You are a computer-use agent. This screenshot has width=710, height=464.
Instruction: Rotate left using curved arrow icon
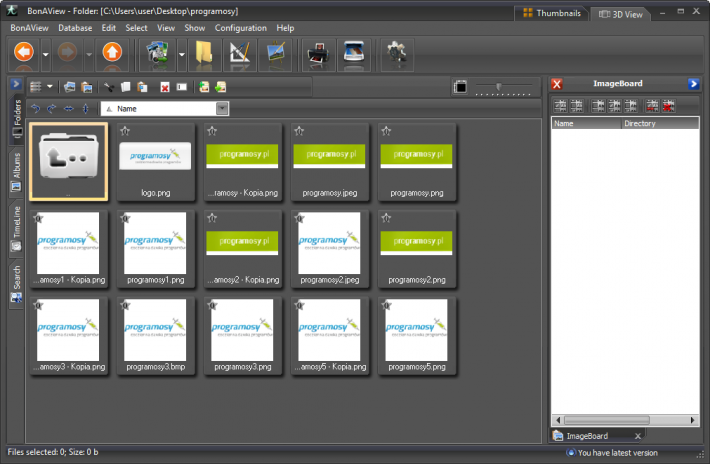[x=35, y=109]
